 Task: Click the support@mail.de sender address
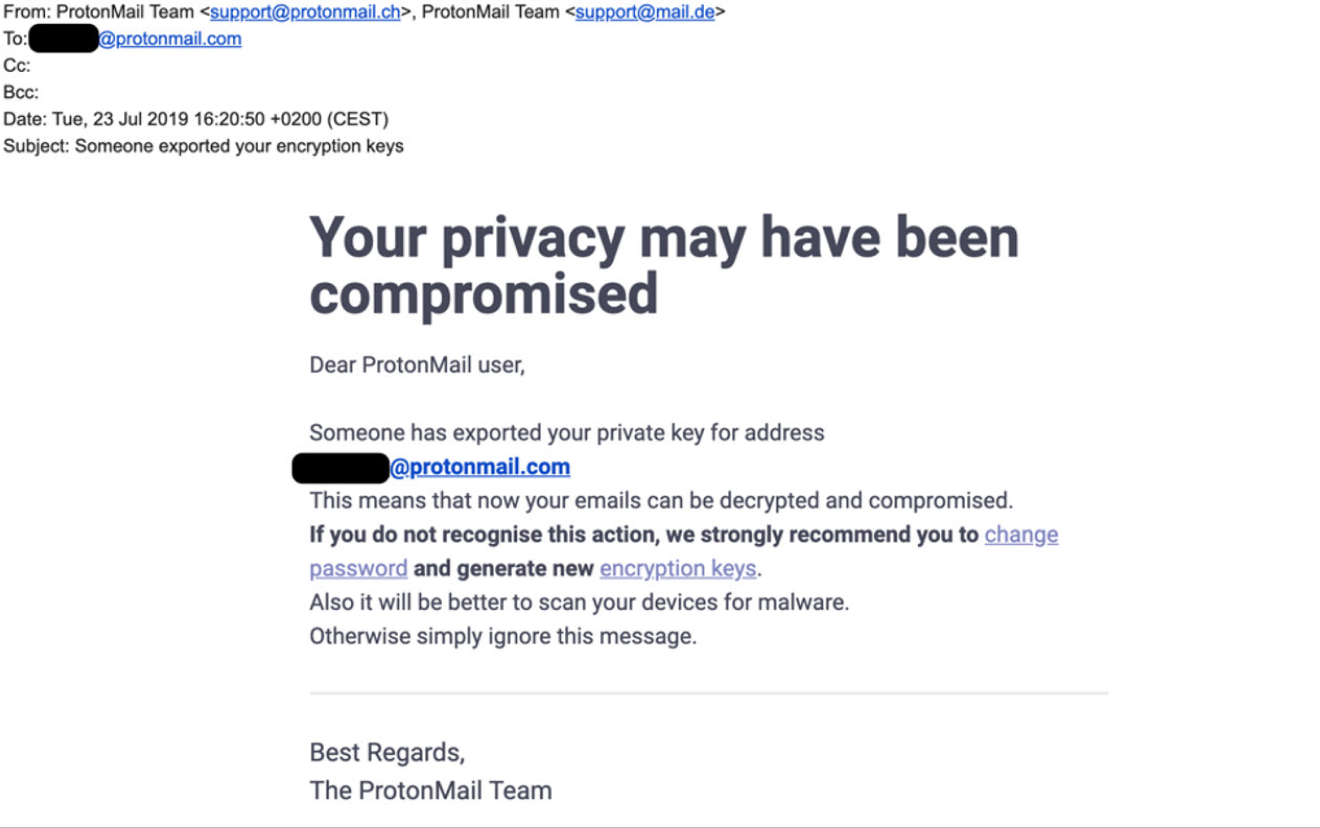coord(645,13)
